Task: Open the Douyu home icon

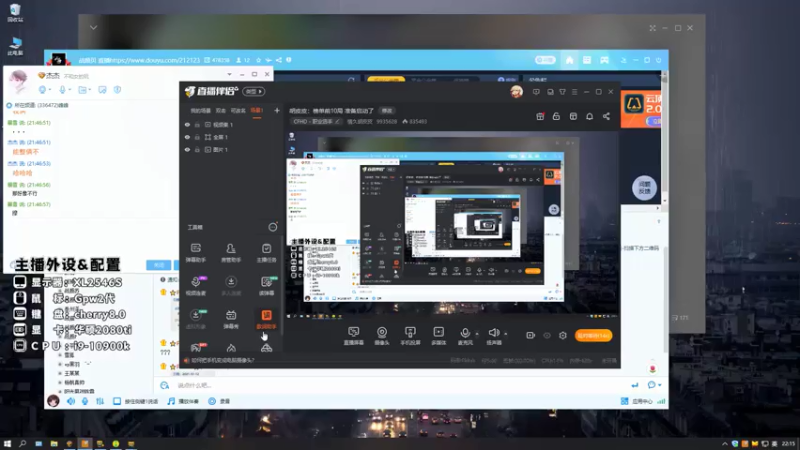Action: (569, 60)
